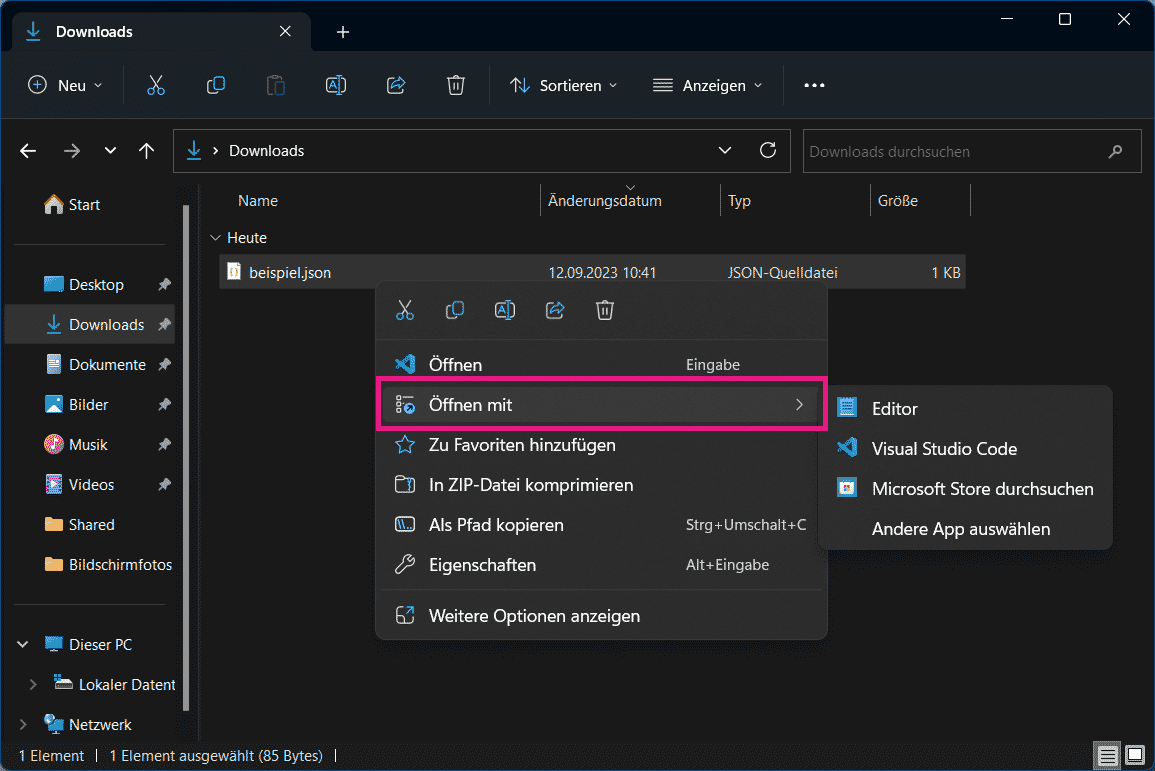1155x771 pixels.
Task: Open the address bar history dropdown
Action: point(725,151)
